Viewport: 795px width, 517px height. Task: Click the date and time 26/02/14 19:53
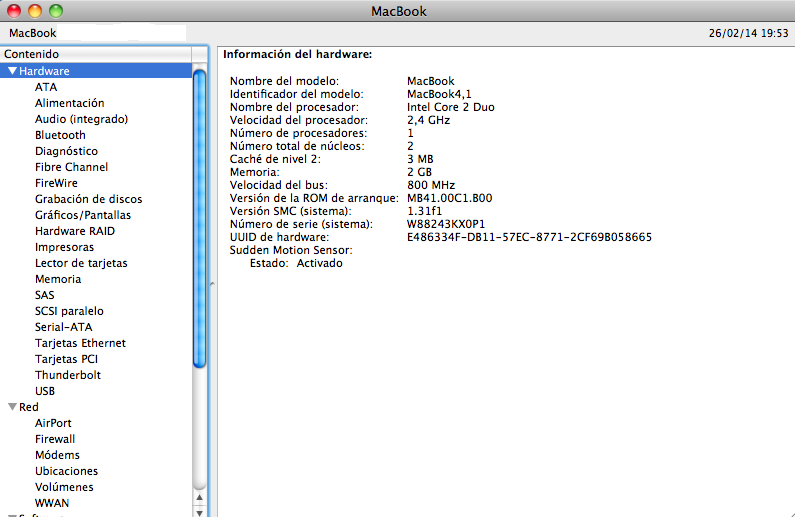(x=748, y=33)
